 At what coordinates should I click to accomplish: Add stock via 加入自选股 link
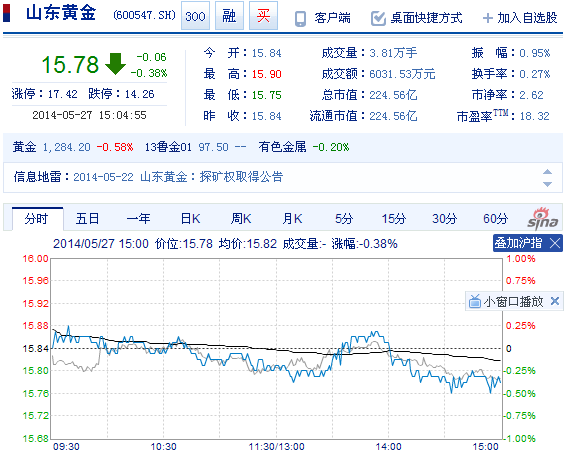[x=527, y=18]
